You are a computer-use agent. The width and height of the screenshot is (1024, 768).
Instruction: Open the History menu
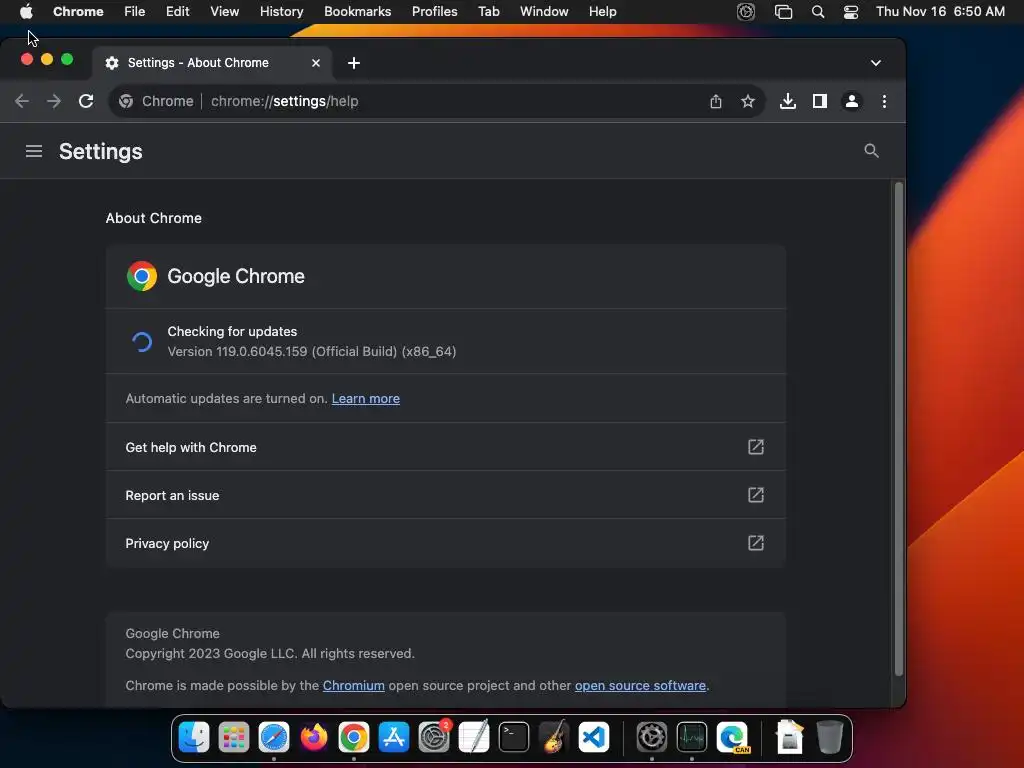tap(281, 11)
